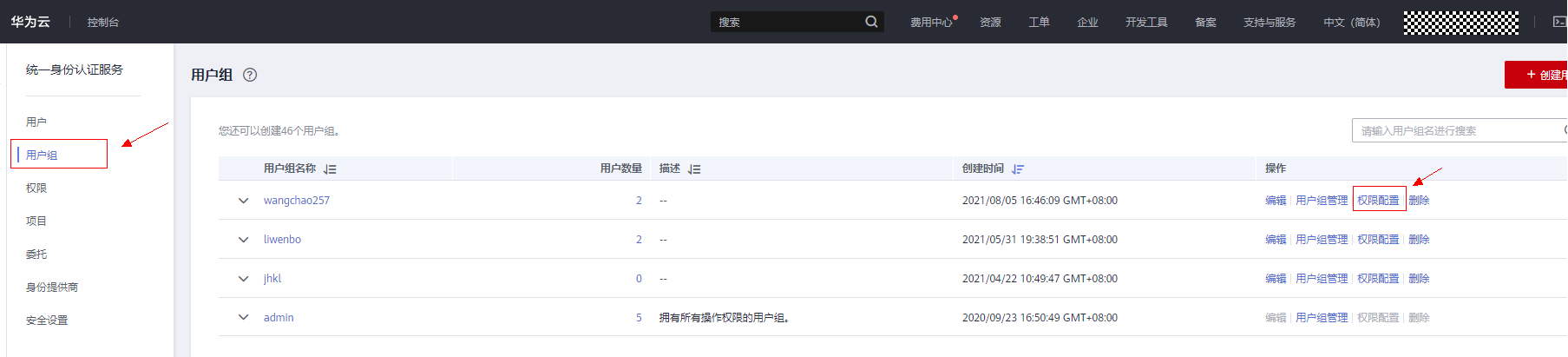The height and width of the screenshot is (357, 1568).
Task: Select 用户组 in the sidebar
Action: coord(42,155)
